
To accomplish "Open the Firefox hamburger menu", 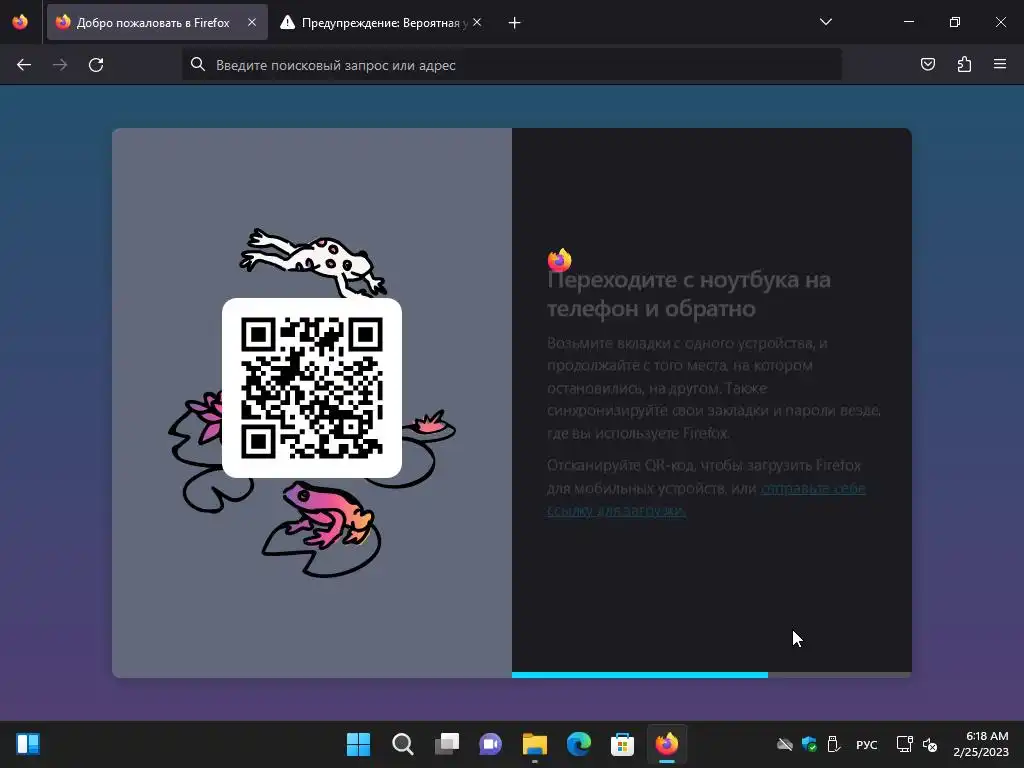I will pos(1000,64).
